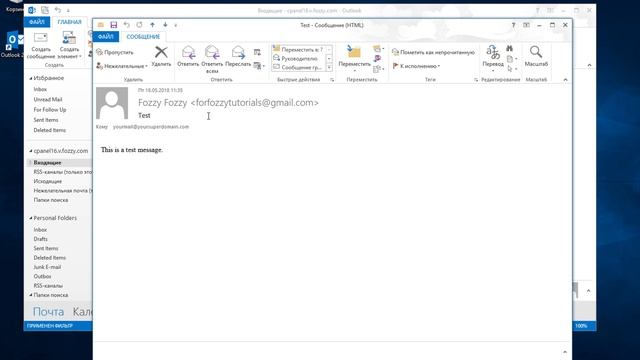
Task: Open the Быстрые действия dialog launcher
Action: 332,80
